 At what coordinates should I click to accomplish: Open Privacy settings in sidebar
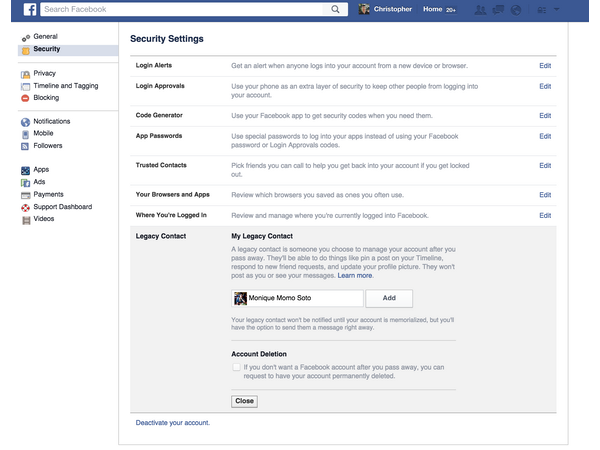pos(44,73)
